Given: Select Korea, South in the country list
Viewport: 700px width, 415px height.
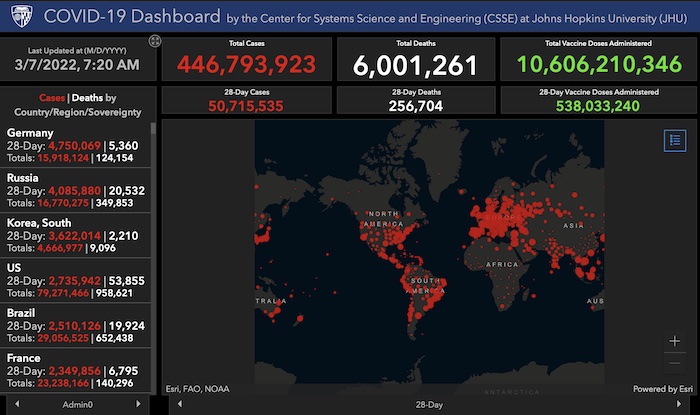Looking at the screenshot, I should [75, 235].
